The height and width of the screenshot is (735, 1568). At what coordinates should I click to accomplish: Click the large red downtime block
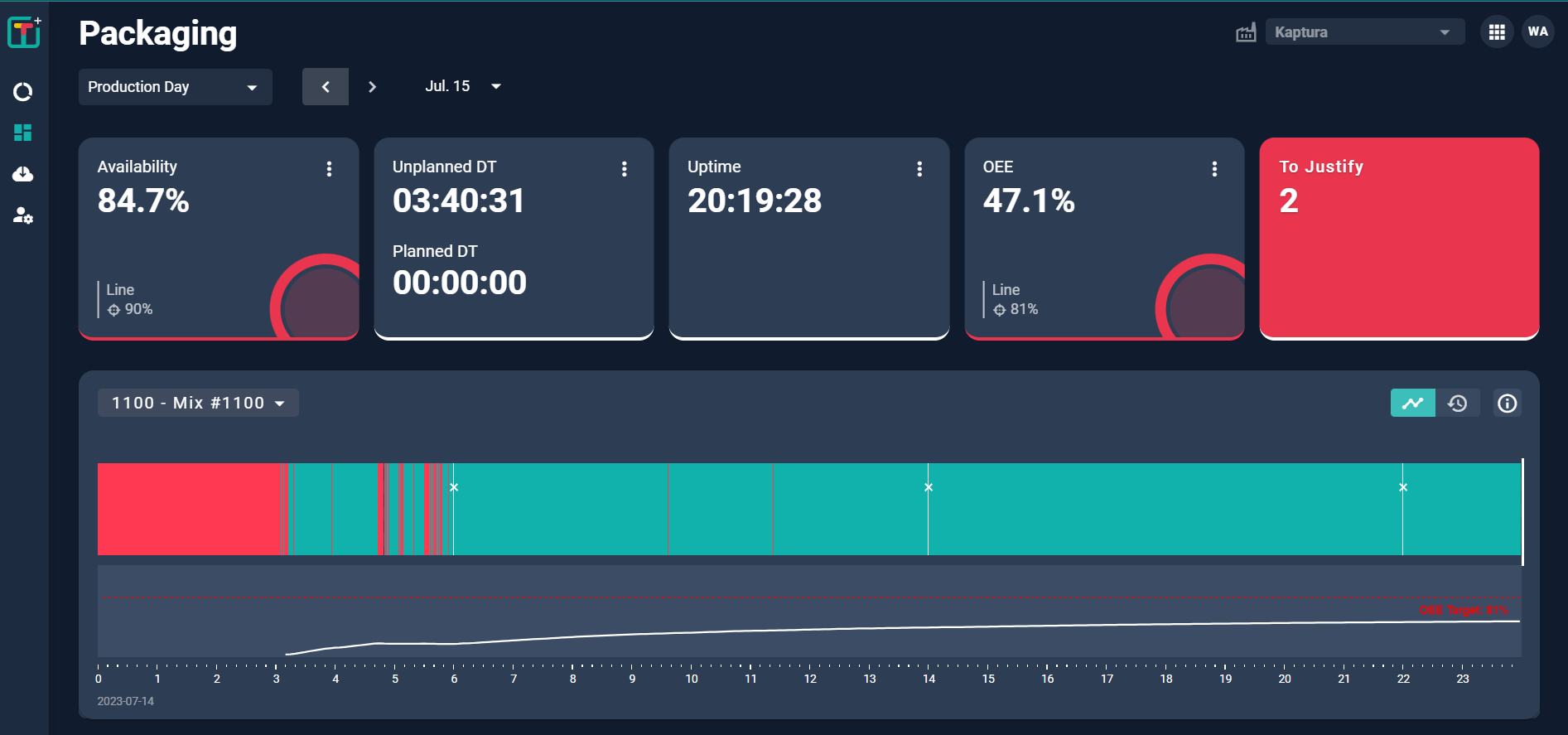(190, 509)
